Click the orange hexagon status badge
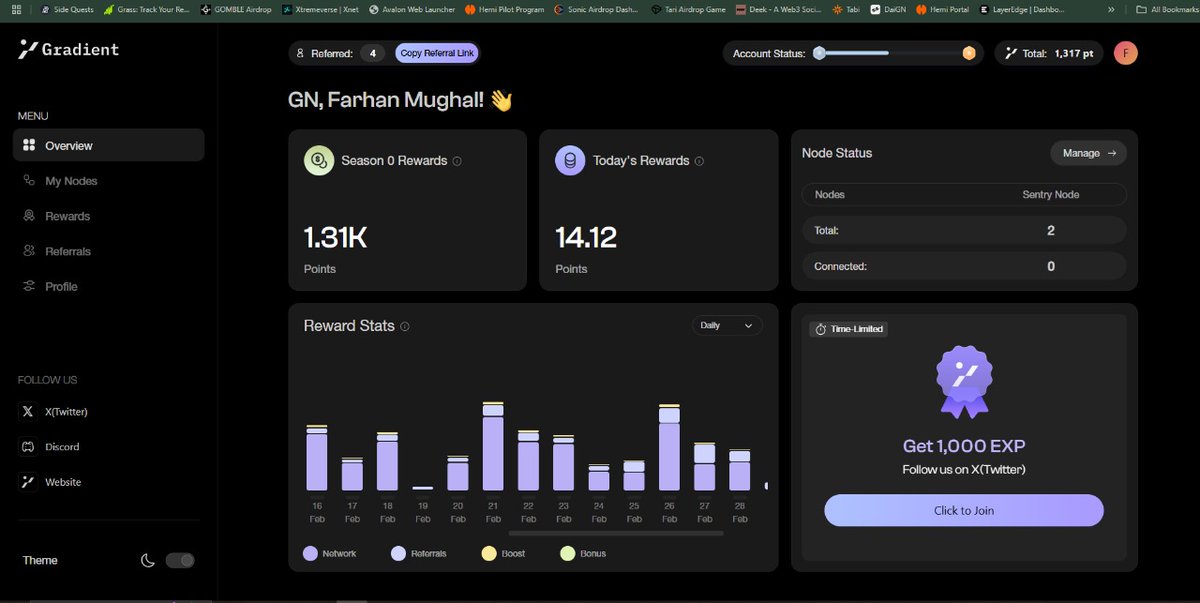This screenshot has height=603, width=1200. coord(968,53)
